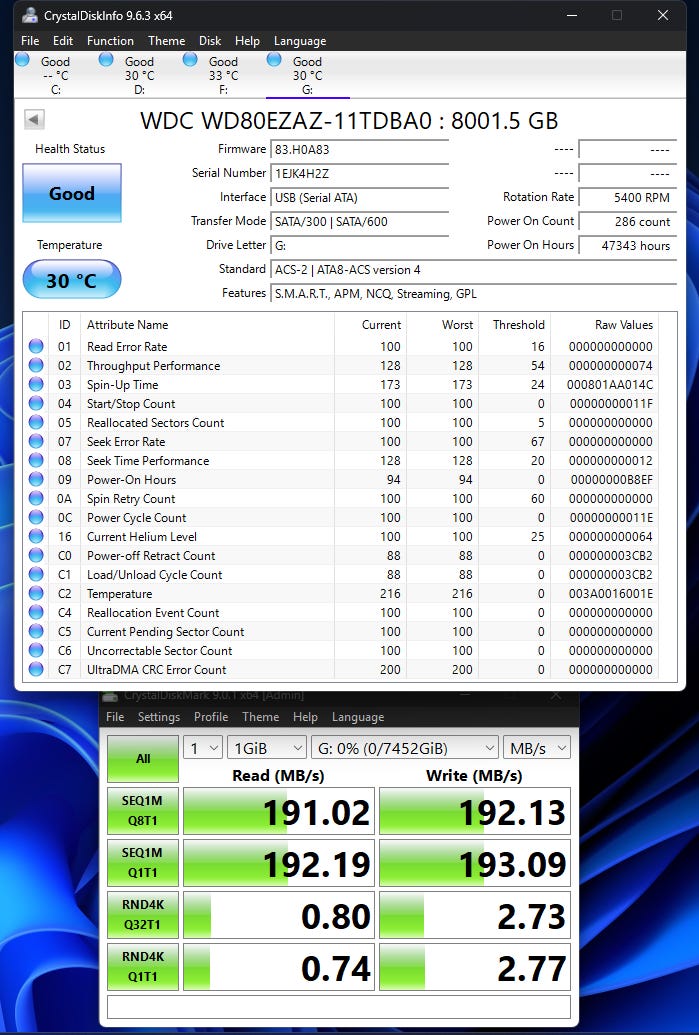Click status orb for UltraDMA CRC Error Count

click(x=36, y=669)
